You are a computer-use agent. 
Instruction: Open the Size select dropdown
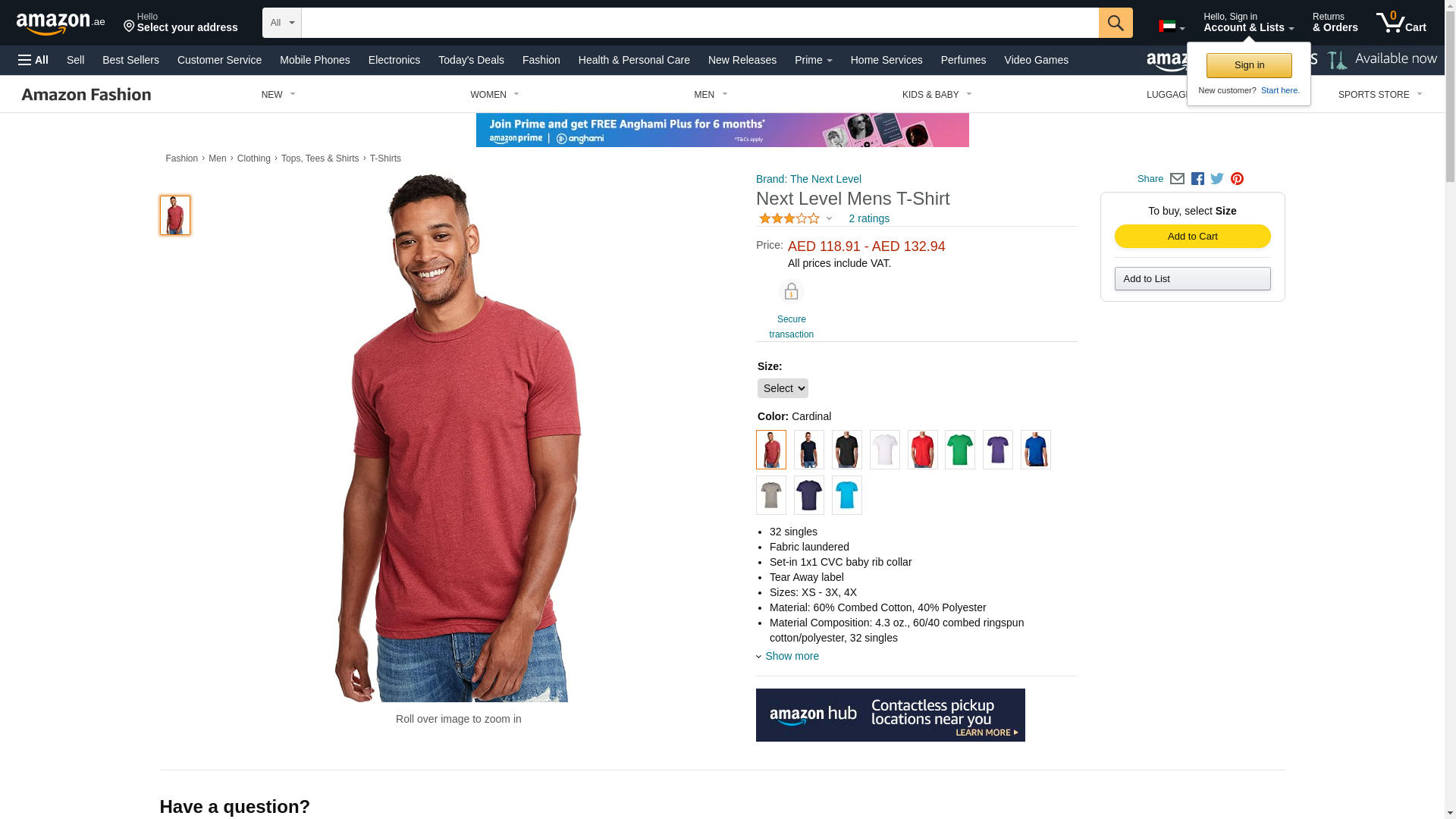(x=783, y=388)
